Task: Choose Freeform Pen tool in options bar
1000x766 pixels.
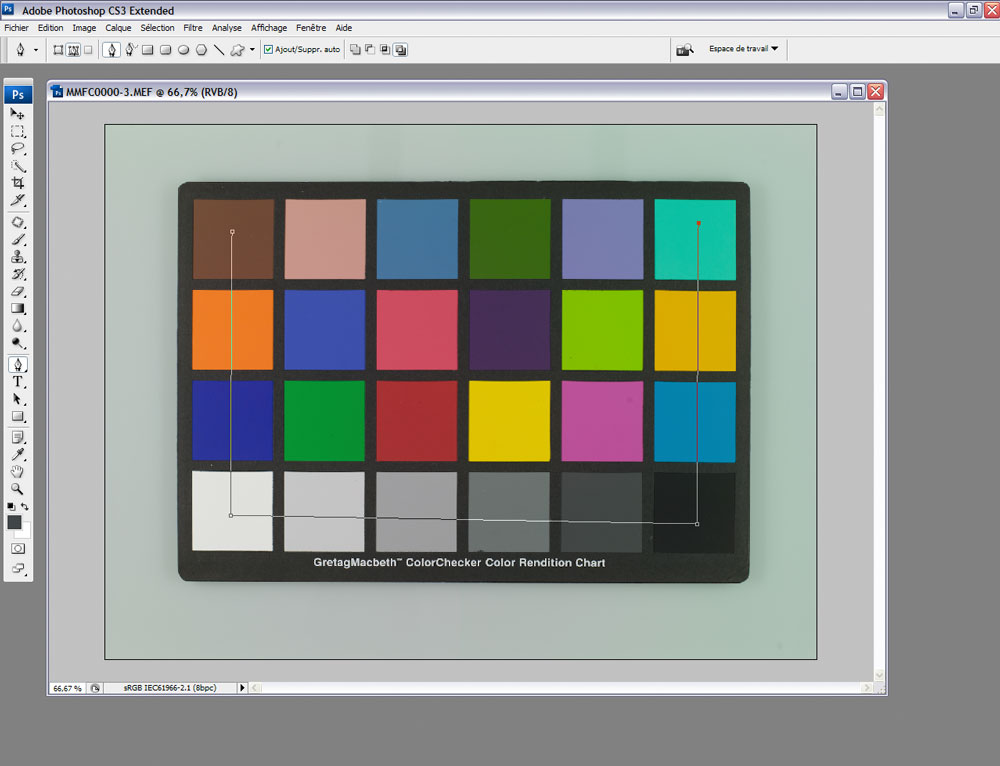Action: (130, 50)
